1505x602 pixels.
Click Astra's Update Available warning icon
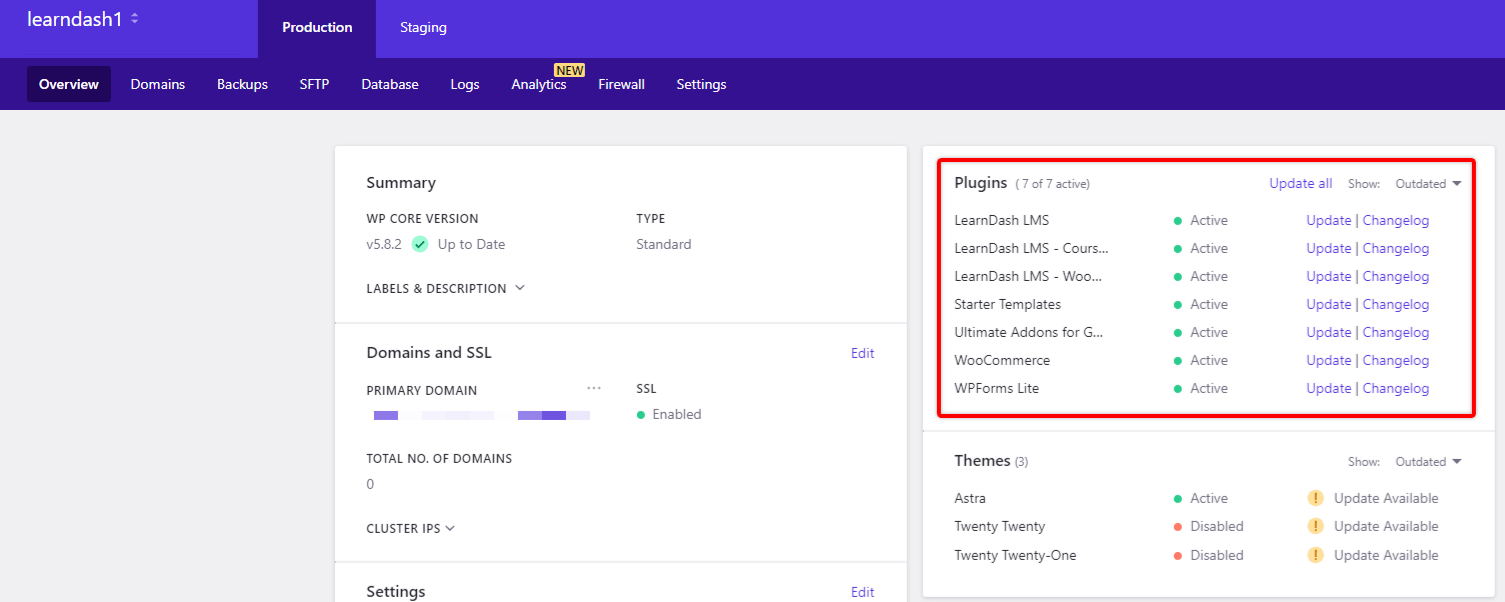pos(1318,498)
